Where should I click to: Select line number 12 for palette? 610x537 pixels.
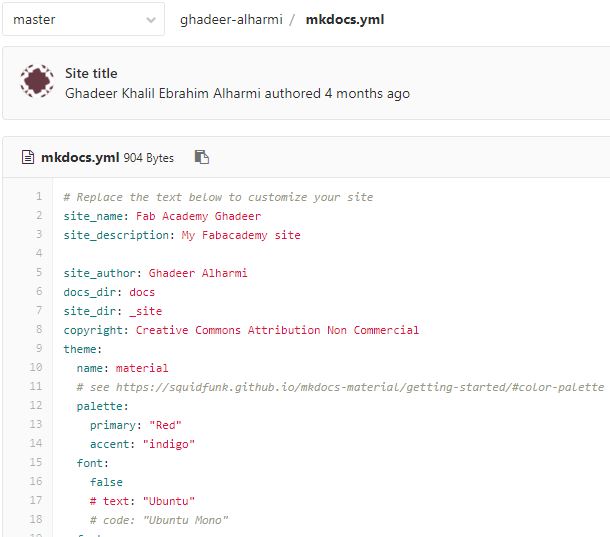point(36,406)
